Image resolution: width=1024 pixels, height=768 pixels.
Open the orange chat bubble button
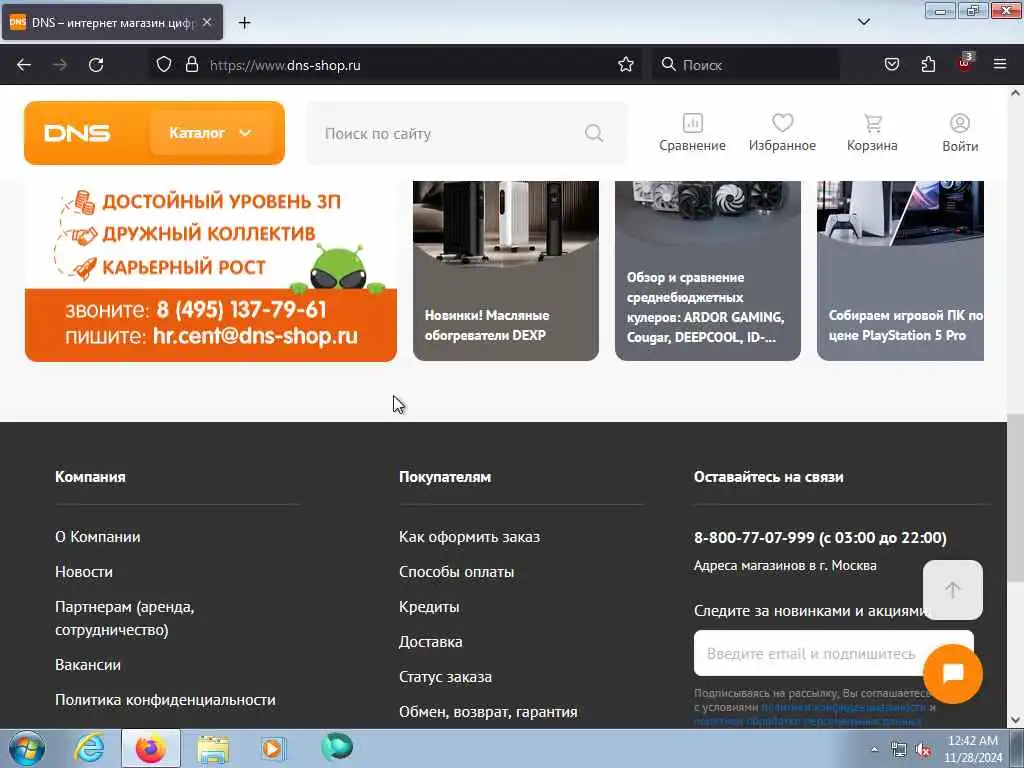[953, 673]
